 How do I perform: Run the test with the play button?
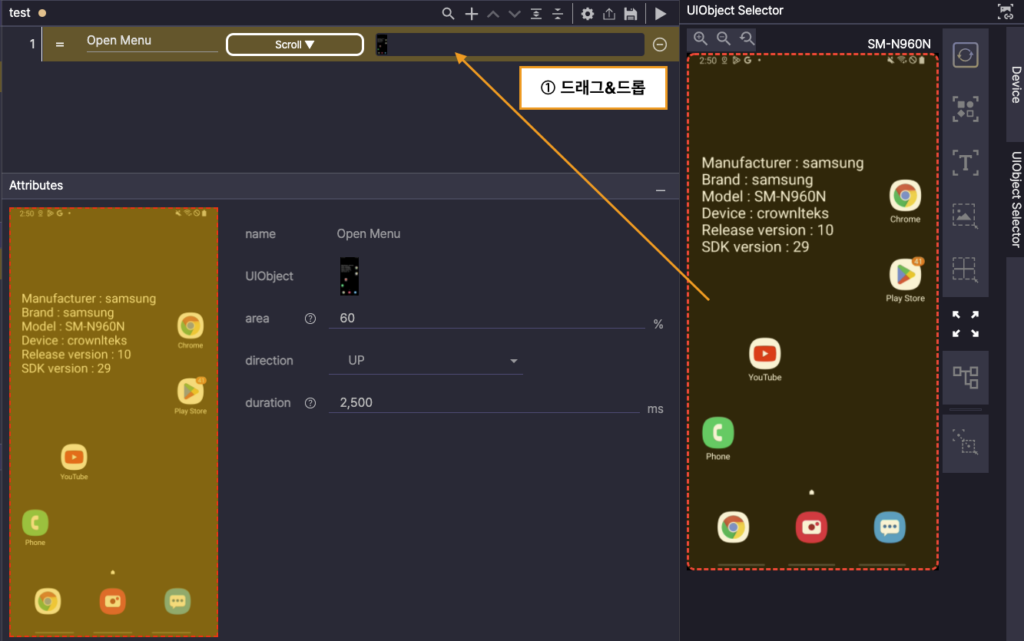660,14
